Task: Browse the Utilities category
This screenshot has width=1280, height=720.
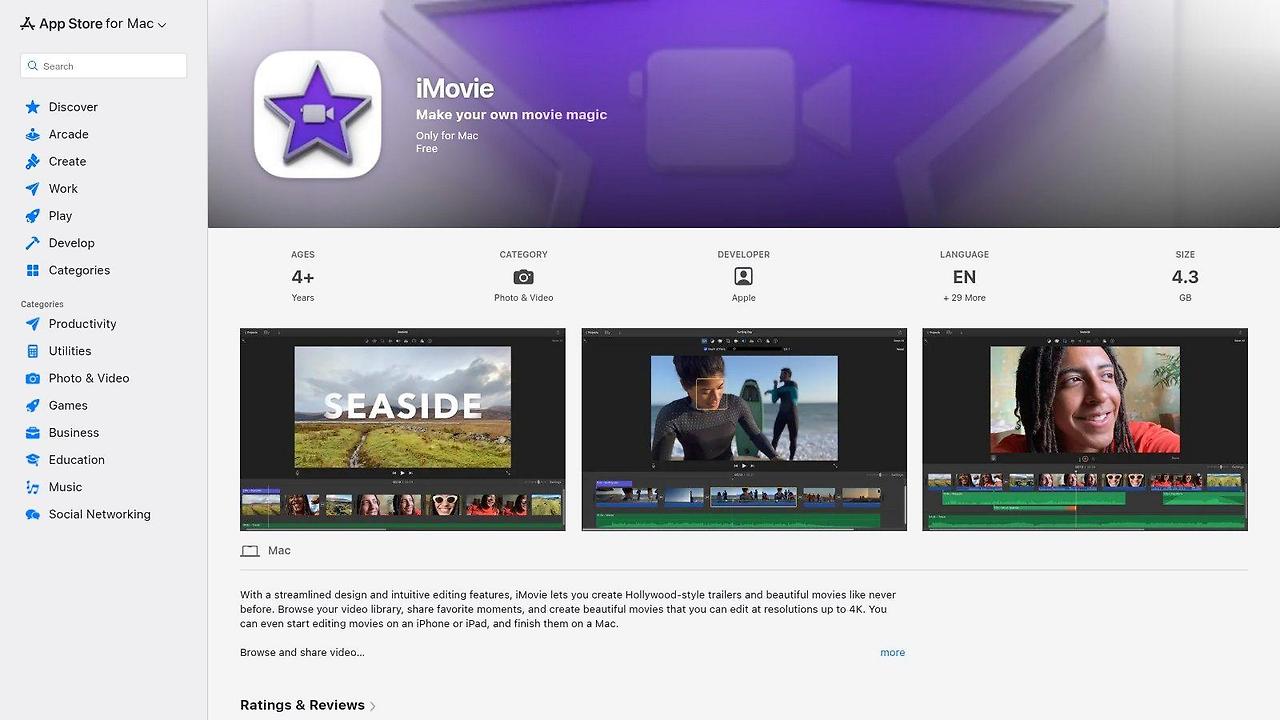Action: [x=70, y=351]
